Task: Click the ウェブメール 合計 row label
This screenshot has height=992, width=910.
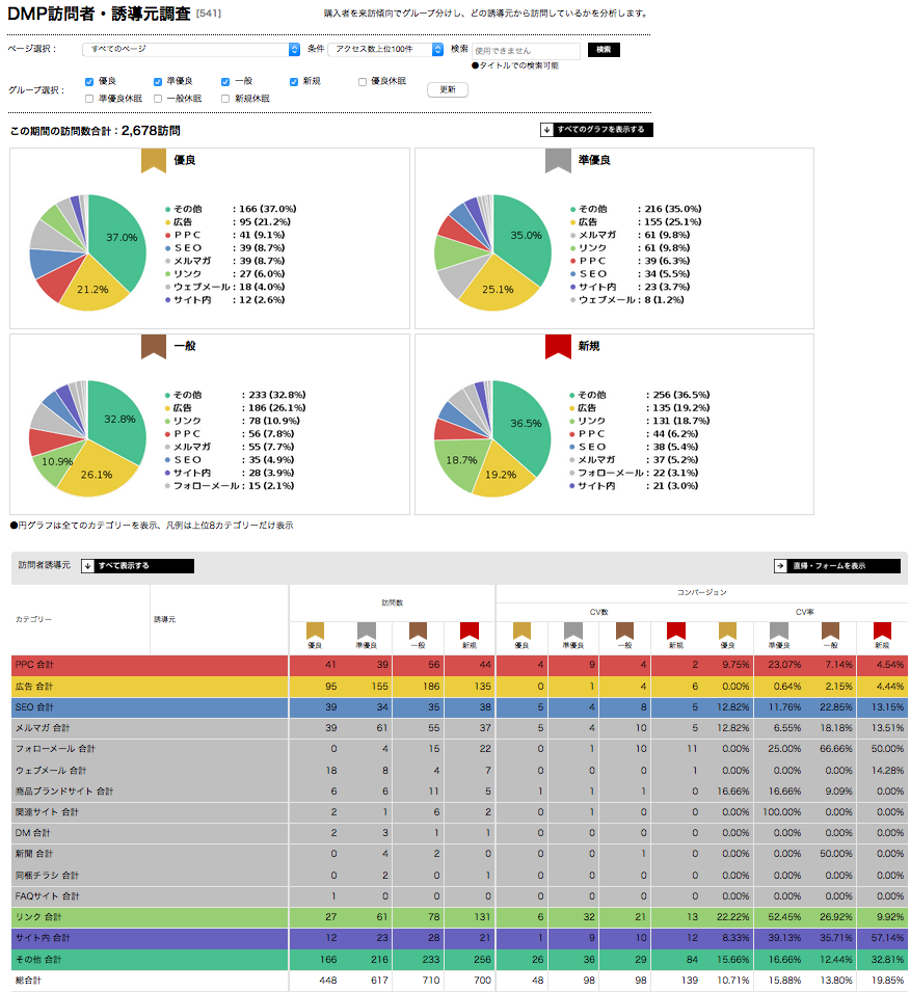Action: (x=51, y=771)
